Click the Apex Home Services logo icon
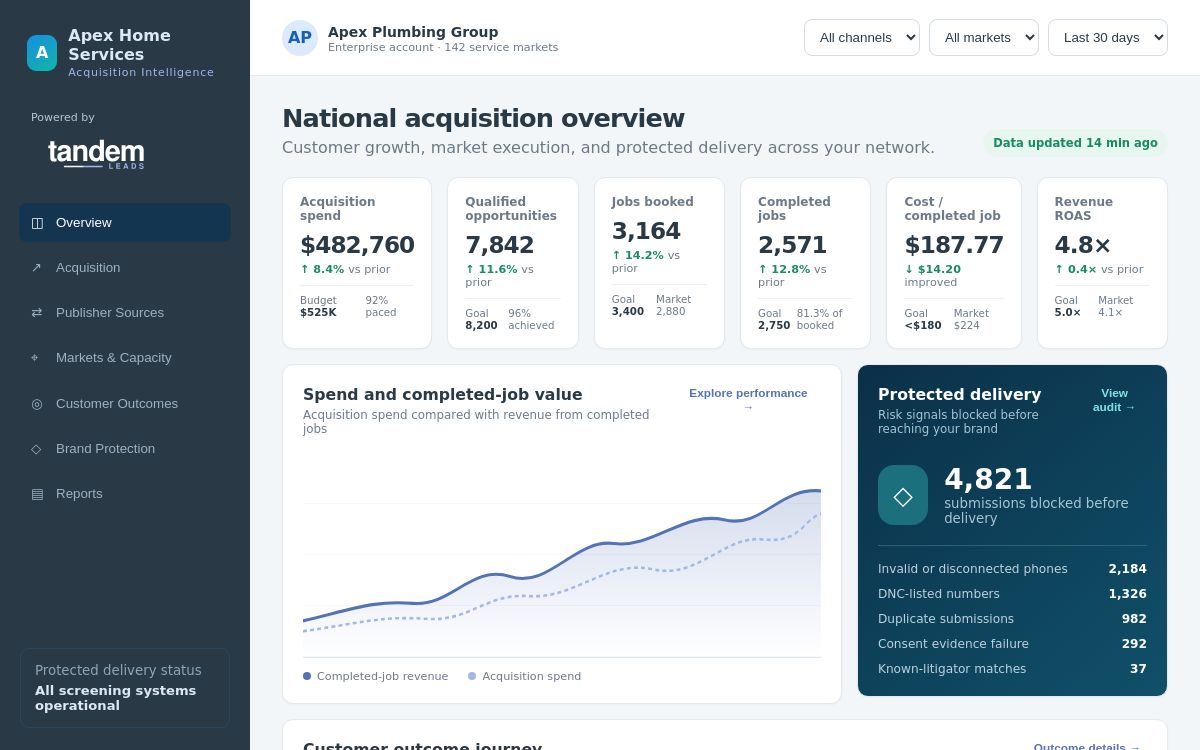The width and height of the screenshot is (1200, 750). (x=42, y=53)
